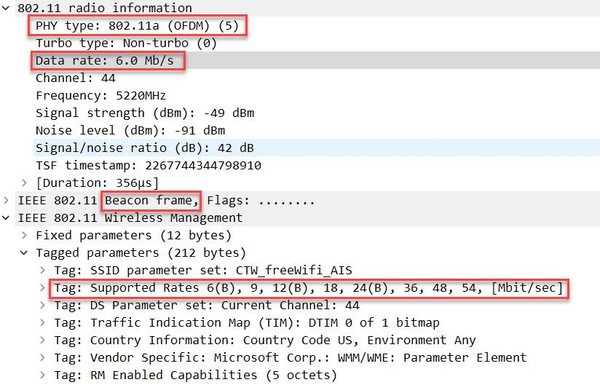The width and height of the screenshot is (600, 384).
Task: Select the Country Code US row
Action: tap(265, 340)
